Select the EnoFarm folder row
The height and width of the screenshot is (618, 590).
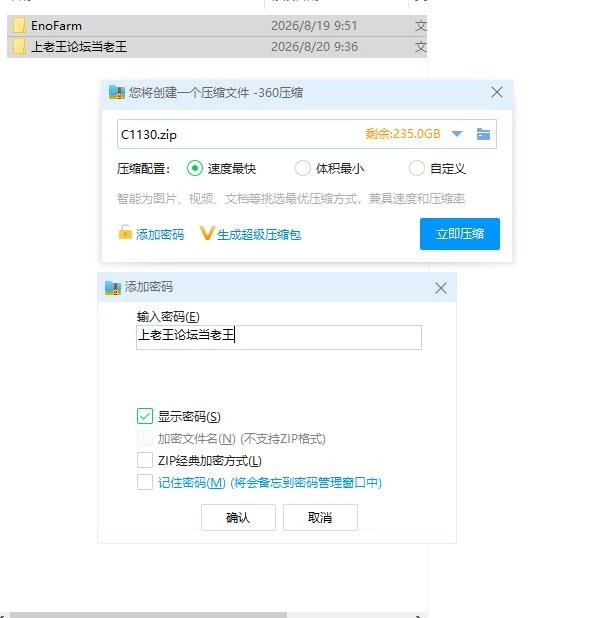(x=217, y=26)
